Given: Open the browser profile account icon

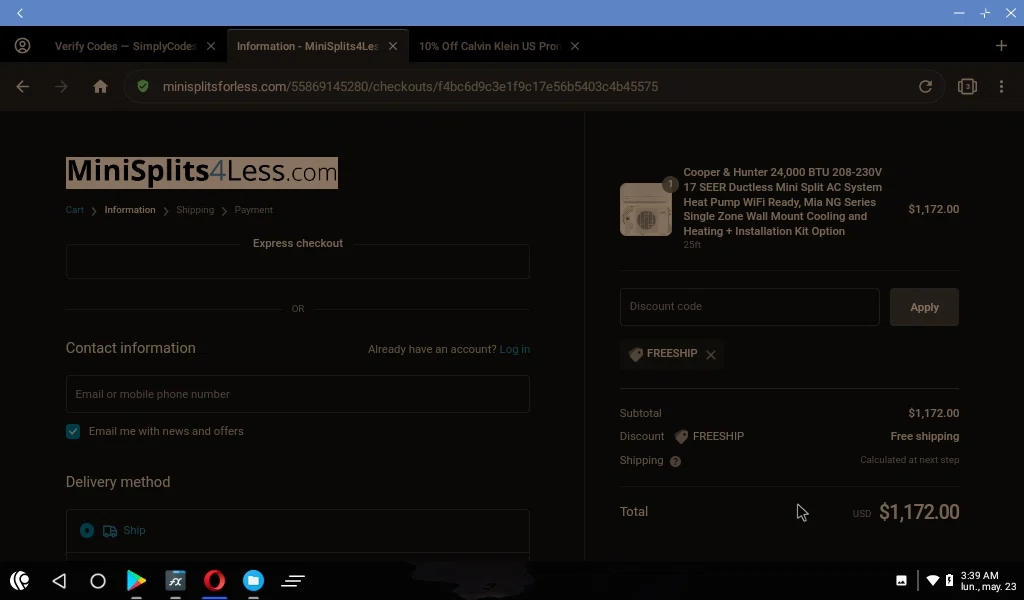Looking at the screenshot, I should pos(22,46).
